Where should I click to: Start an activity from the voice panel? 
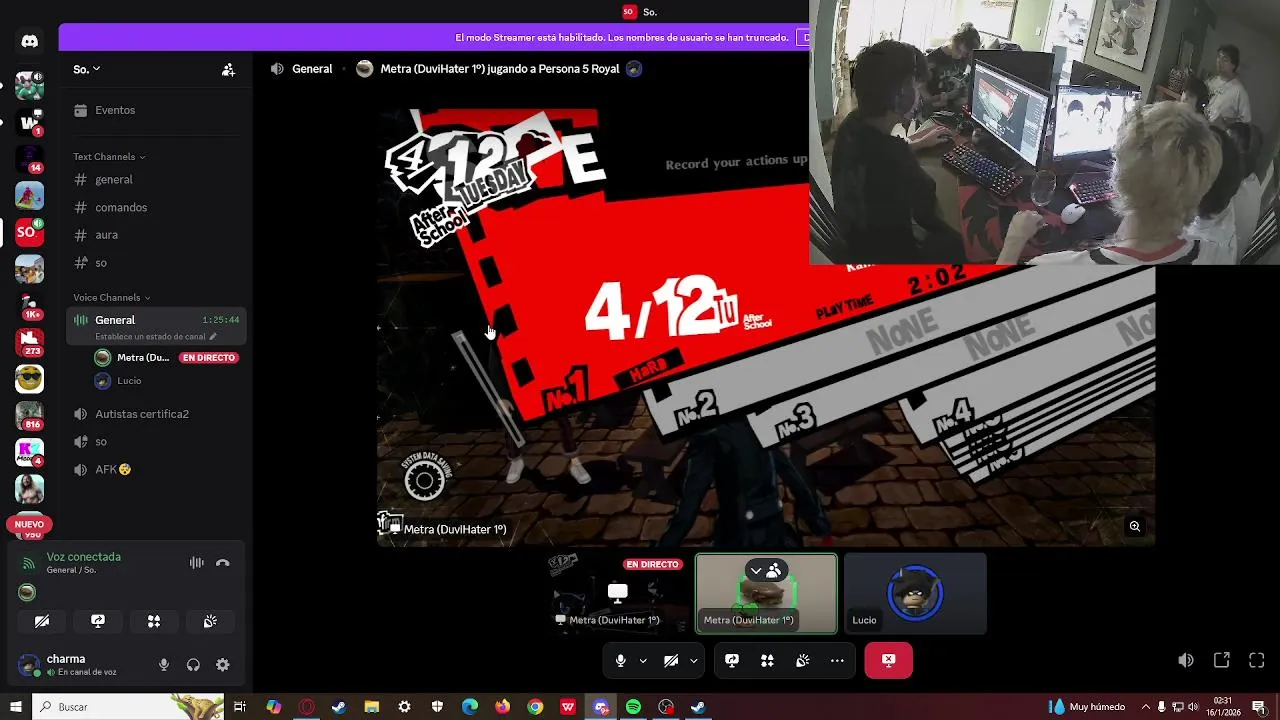point(154,621)
